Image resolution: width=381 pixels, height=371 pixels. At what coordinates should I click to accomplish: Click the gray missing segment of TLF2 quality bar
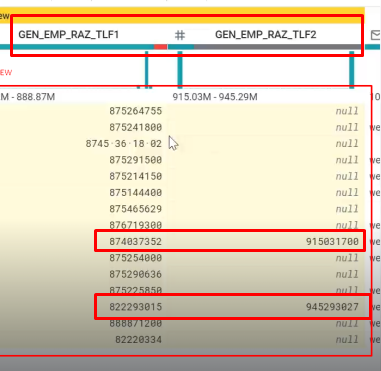click(279, 47)
